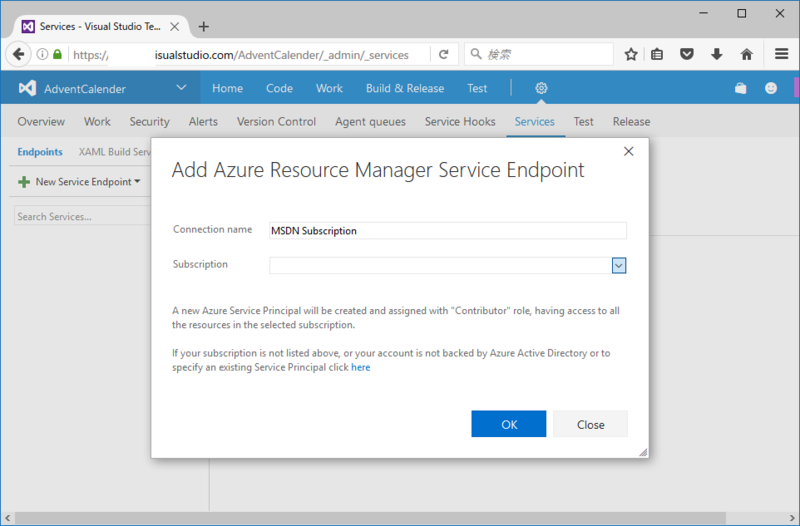Click the dialog resize grip corner

[x=643, y=453]
